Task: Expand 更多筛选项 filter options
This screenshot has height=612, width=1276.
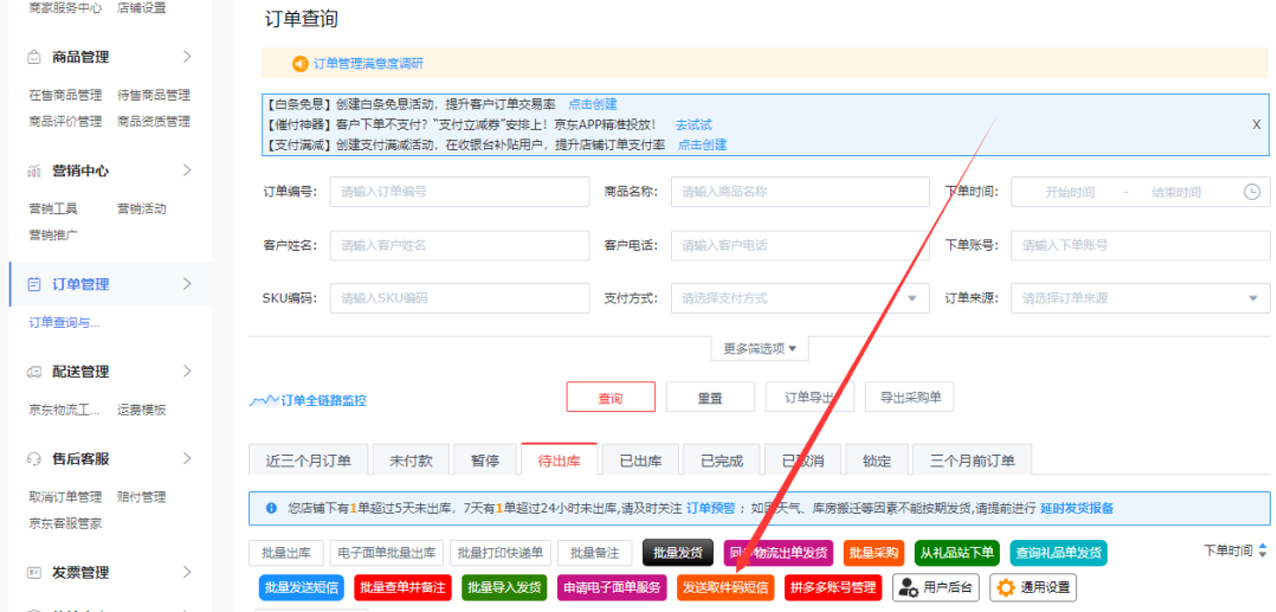Action: 759,349
